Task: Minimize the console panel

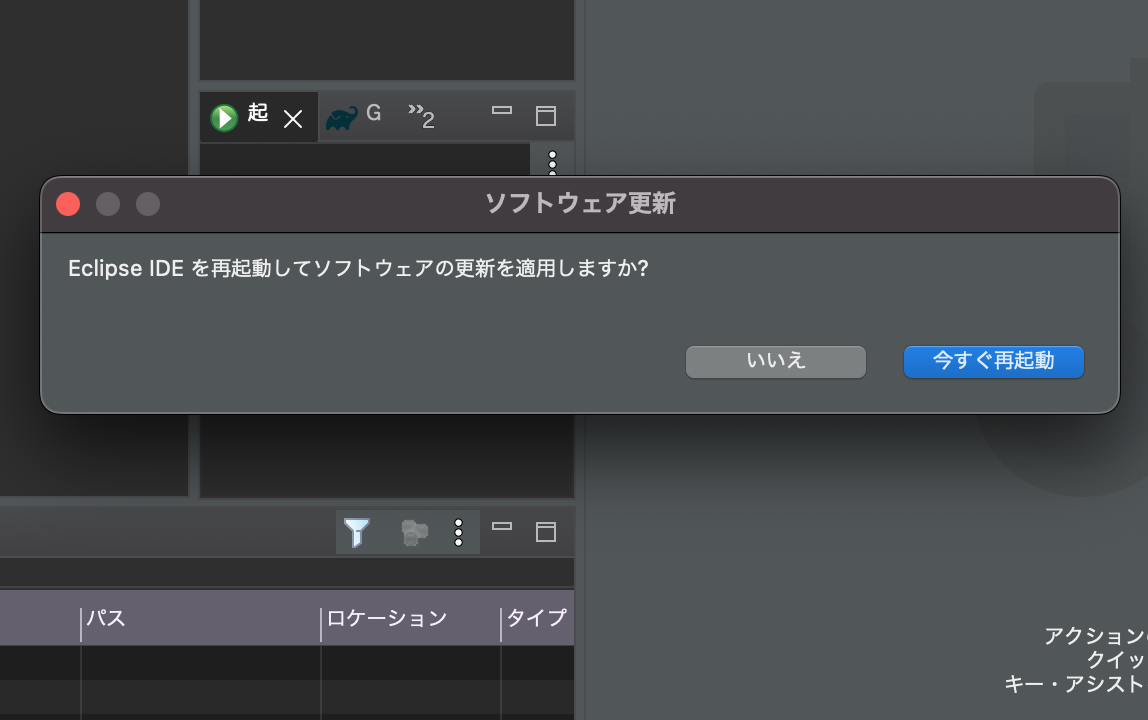Action: tap(500, 110)
